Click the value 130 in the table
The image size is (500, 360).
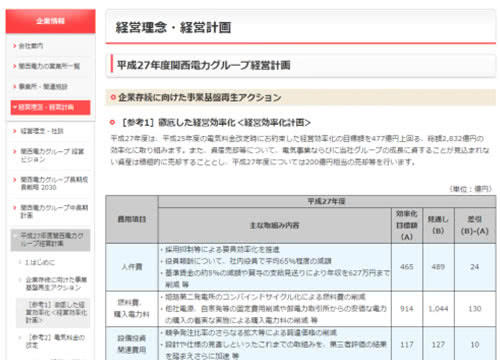click(475, 309)
